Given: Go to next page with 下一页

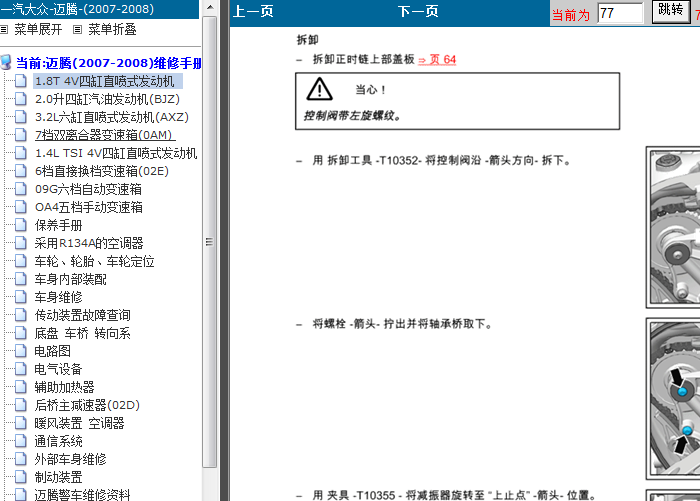Looking at the screenshot, I should tap(418, 11).
